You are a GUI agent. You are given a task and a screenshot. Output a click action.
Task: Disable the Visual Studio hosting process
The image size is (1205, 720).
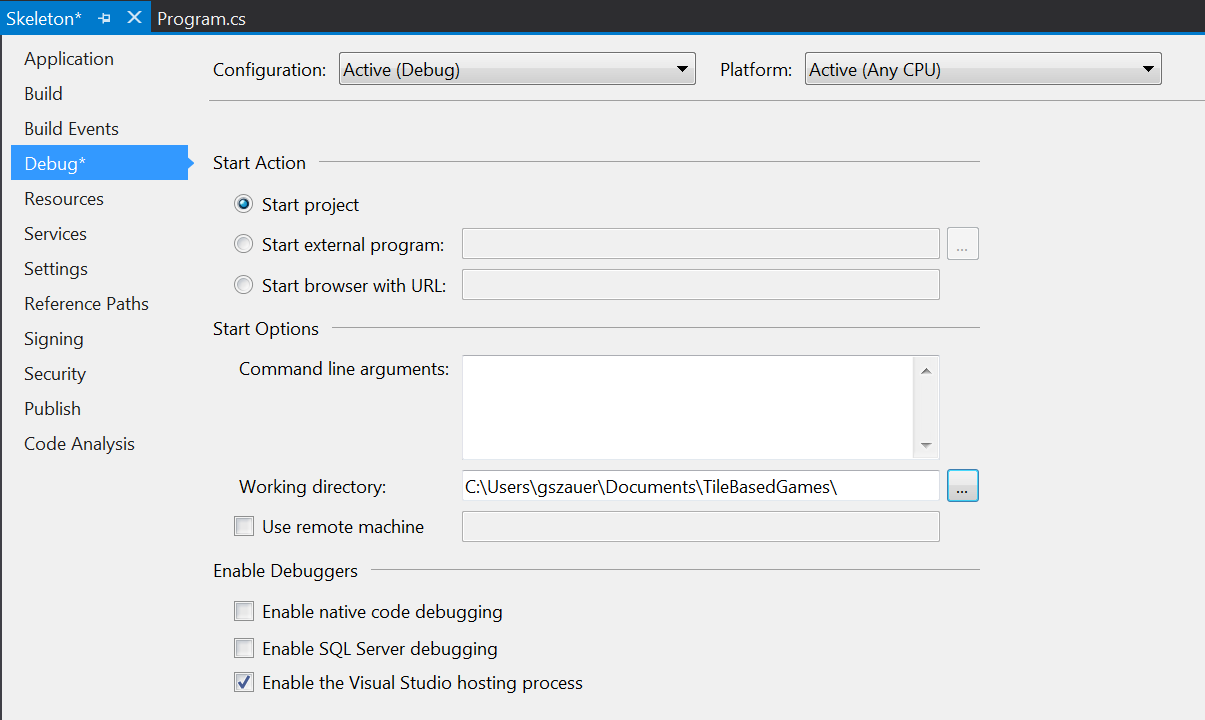pyautogui.click(x=244, y=684)
